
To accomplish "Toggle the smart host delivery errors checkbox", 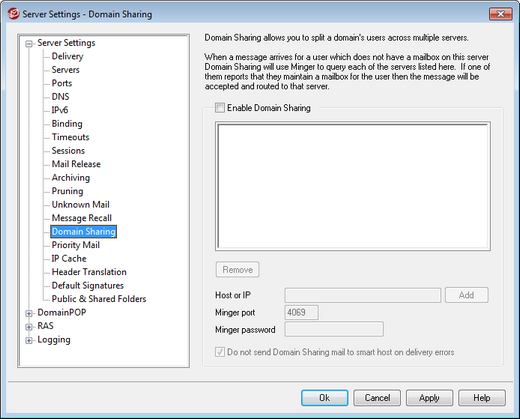I will pyautogui.click(x=220, y=352).
